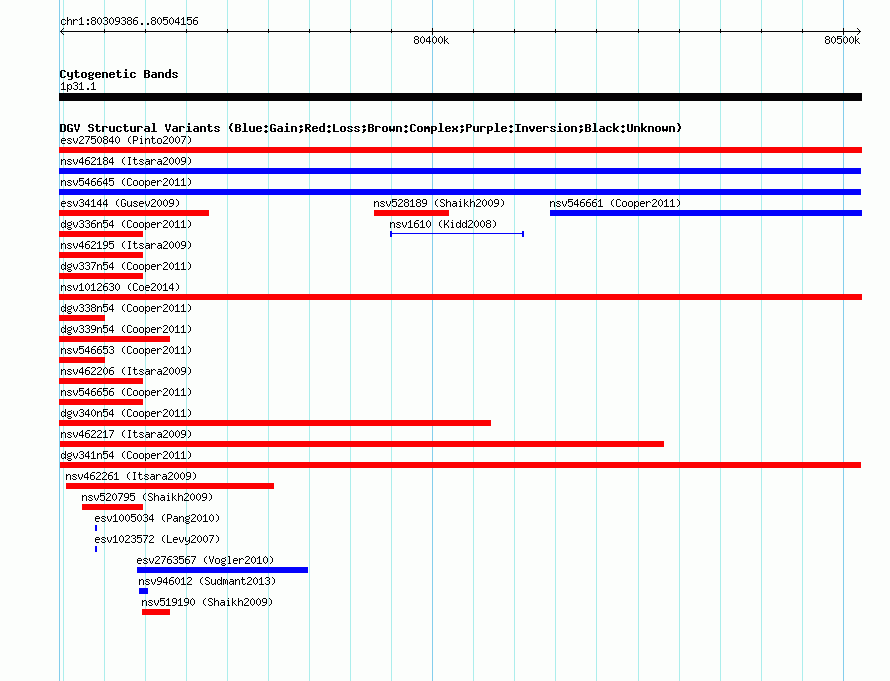Viewport: 890px width, 681px height.
Task: Open the nsv546661 (Cooper2011) variant label
Action: click(615, 203)
